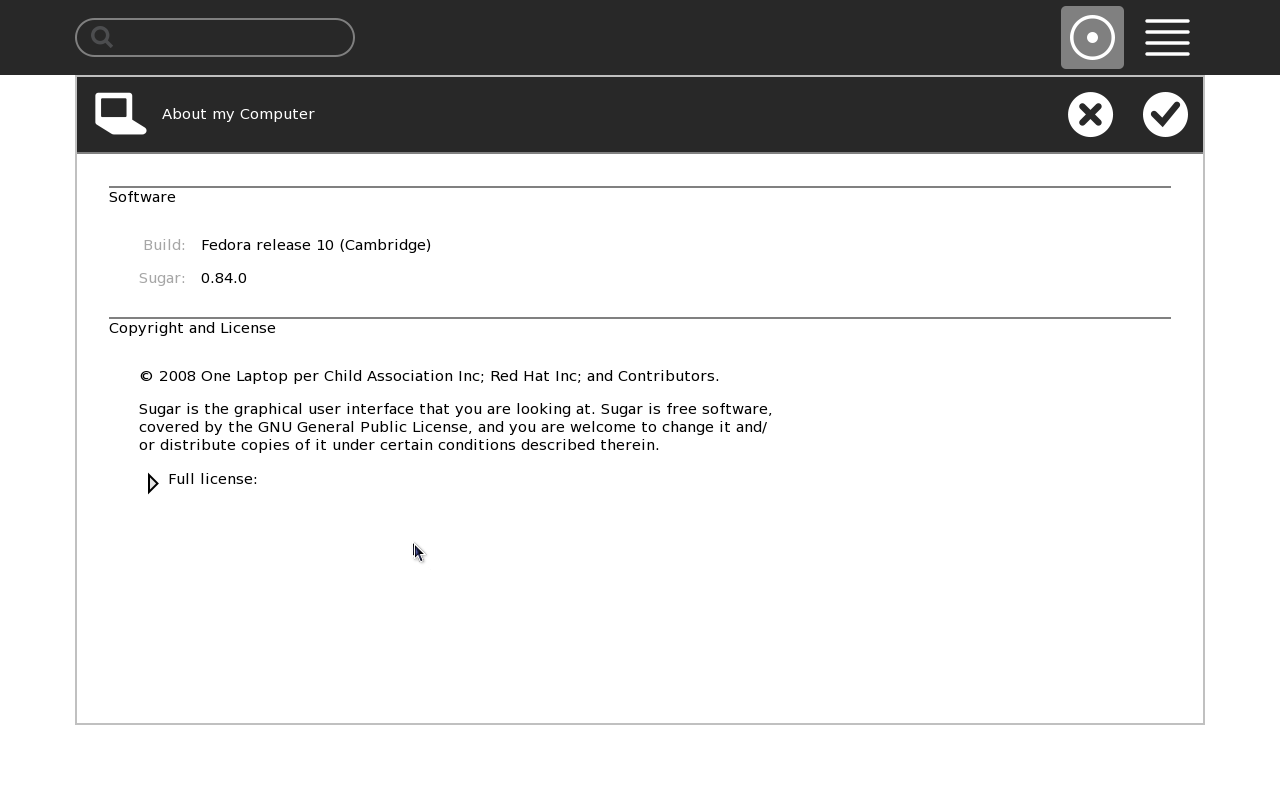Viewport: 1280px width, 800px height.
Task: Click the © 2008 One Laptop per Child line
Action: (429, 376)
